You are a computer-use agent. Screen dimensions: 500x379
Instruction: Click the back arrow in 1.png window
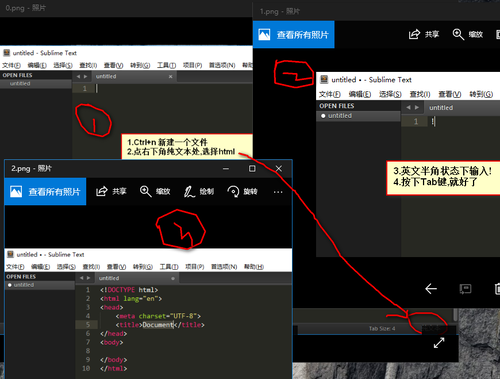coord(431,289)
